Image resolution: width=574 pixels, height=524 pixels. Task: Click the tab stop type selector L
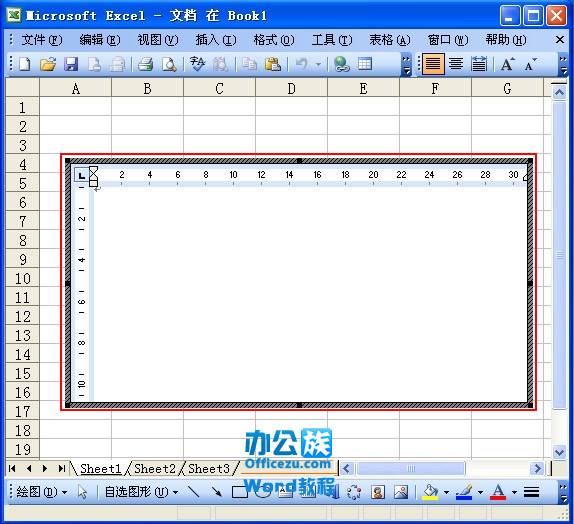click(81, 175)
